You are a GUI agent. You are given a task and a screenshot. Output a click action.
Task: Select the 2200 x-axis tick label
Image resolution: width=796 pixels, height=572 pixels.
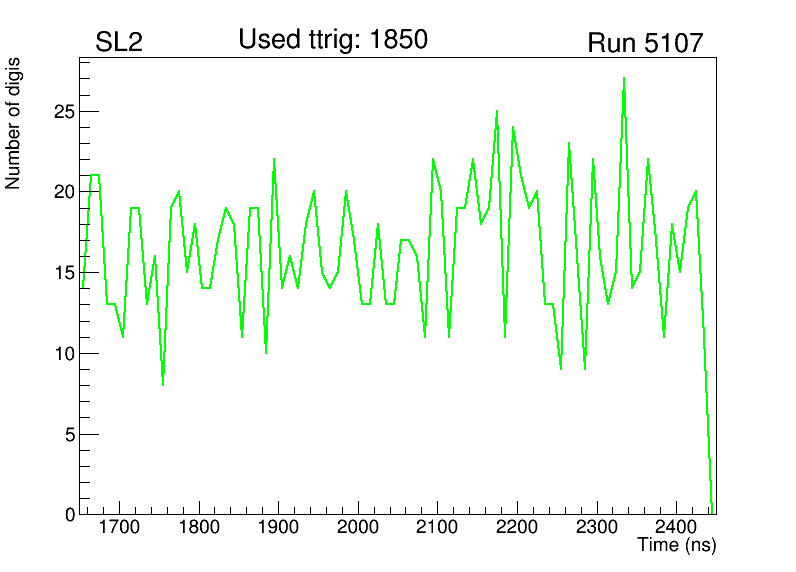516,527
